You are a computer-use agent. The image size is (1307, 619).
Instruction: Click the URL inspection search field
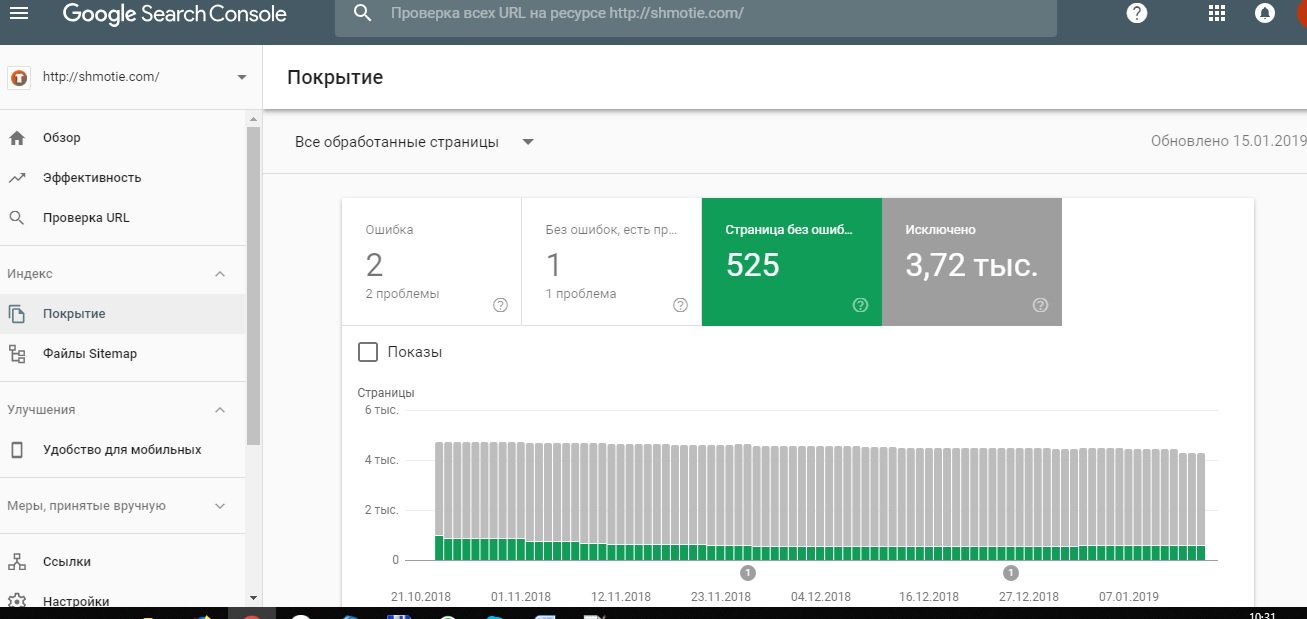pos(700,15)
